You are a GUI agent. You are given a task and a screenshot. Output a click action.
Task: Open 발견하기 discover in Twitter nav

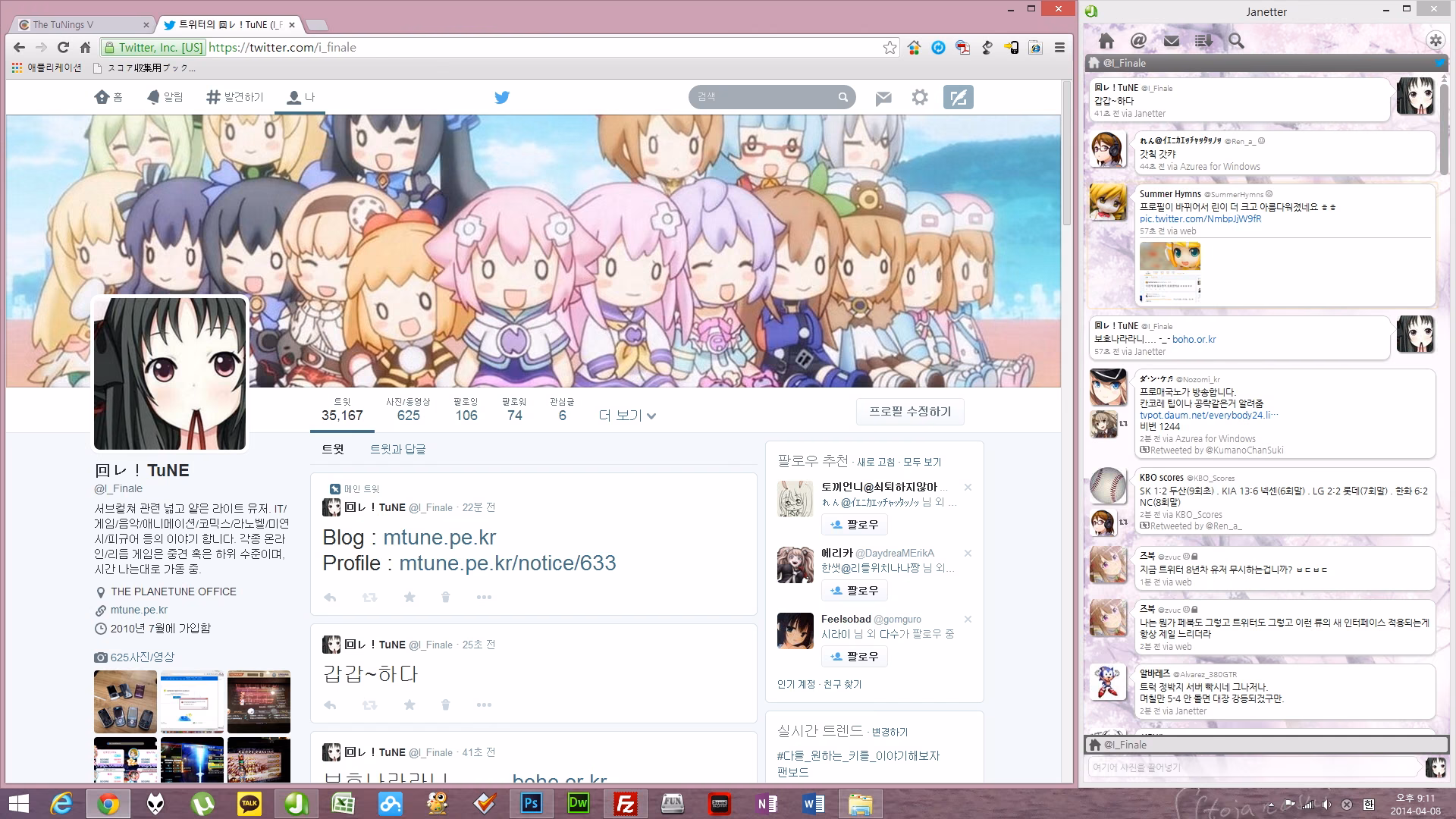pos(234,97)
